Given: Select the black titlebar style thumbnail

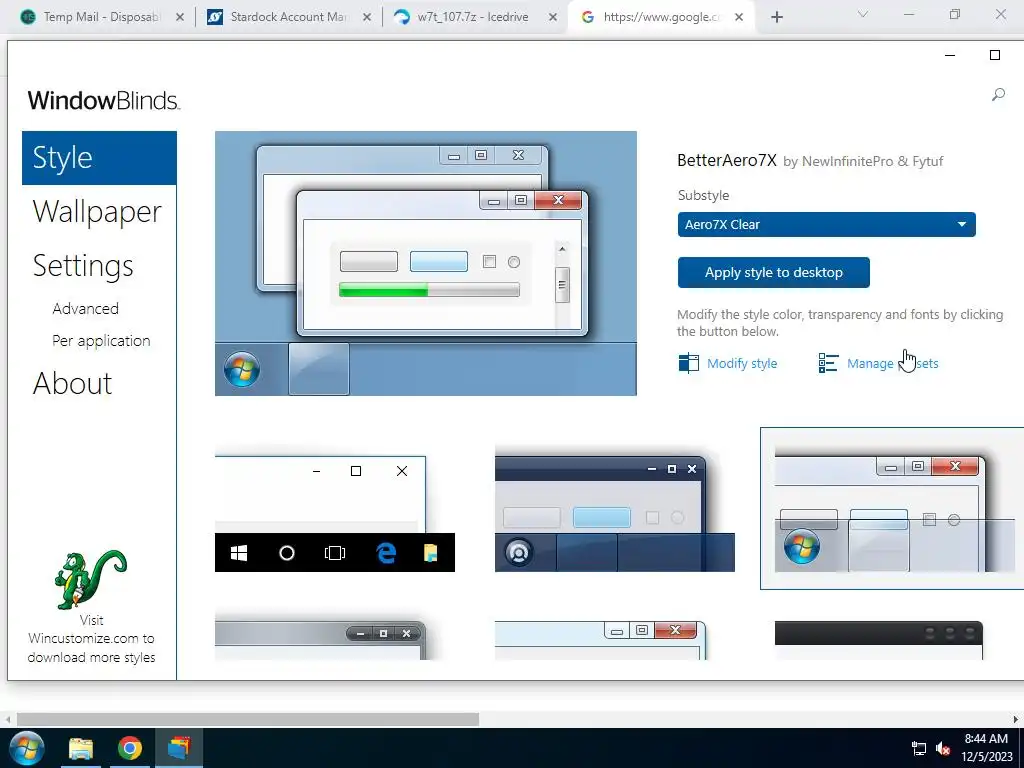Looking at the screenshot, I should (878, 640).
